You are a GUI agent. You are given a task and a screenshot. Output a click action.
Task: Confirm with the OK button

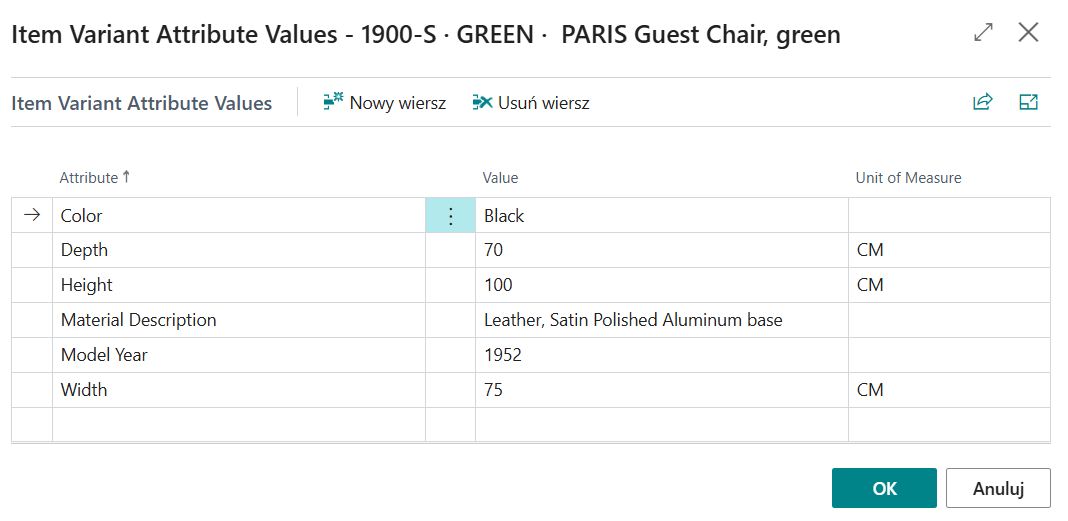884,488
